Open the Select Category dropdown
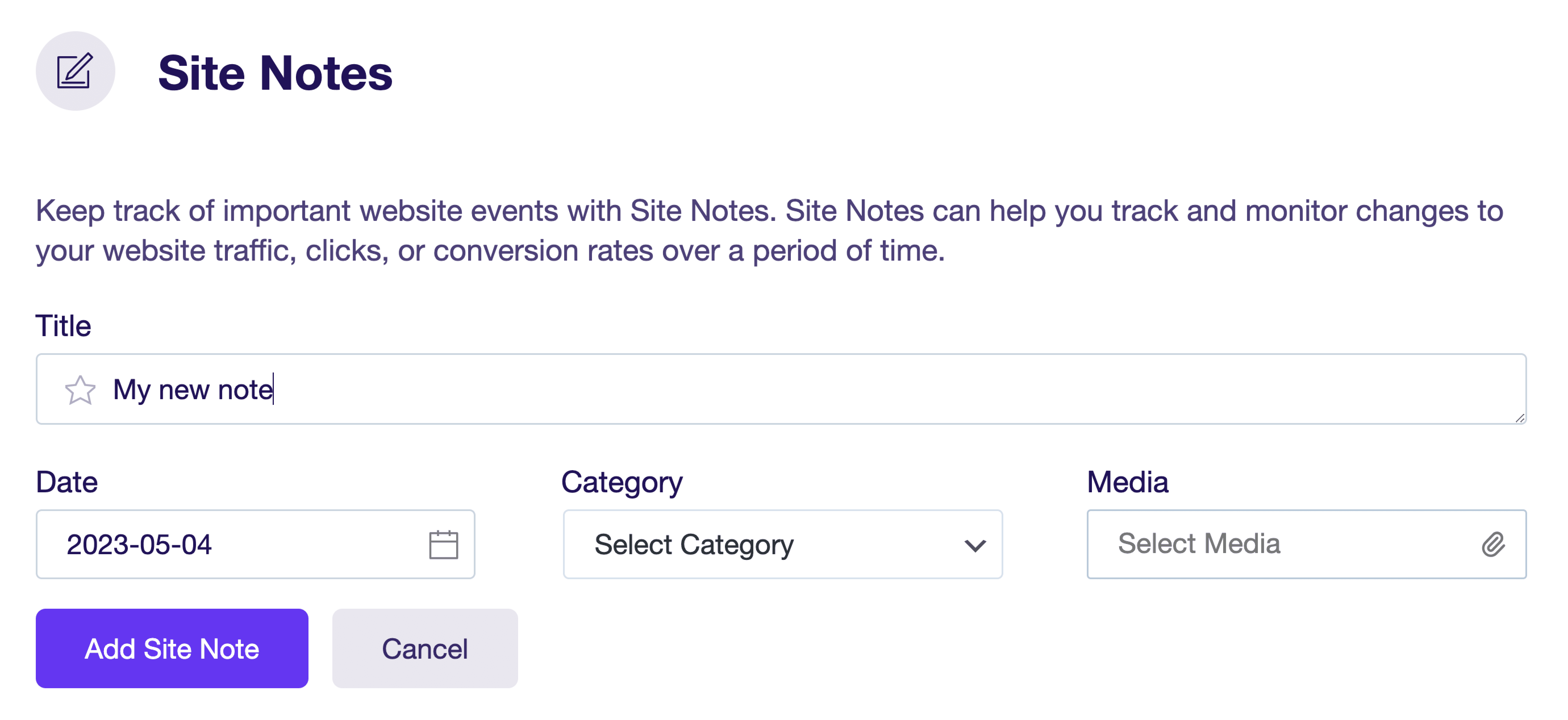 pyautogui.click(x=783, y=544)
